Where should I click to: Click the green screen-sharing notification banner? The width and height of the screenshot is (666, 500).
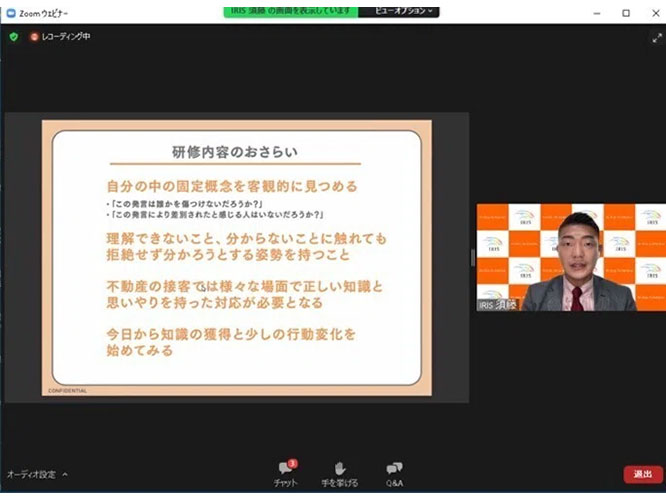tap(290, 10)
